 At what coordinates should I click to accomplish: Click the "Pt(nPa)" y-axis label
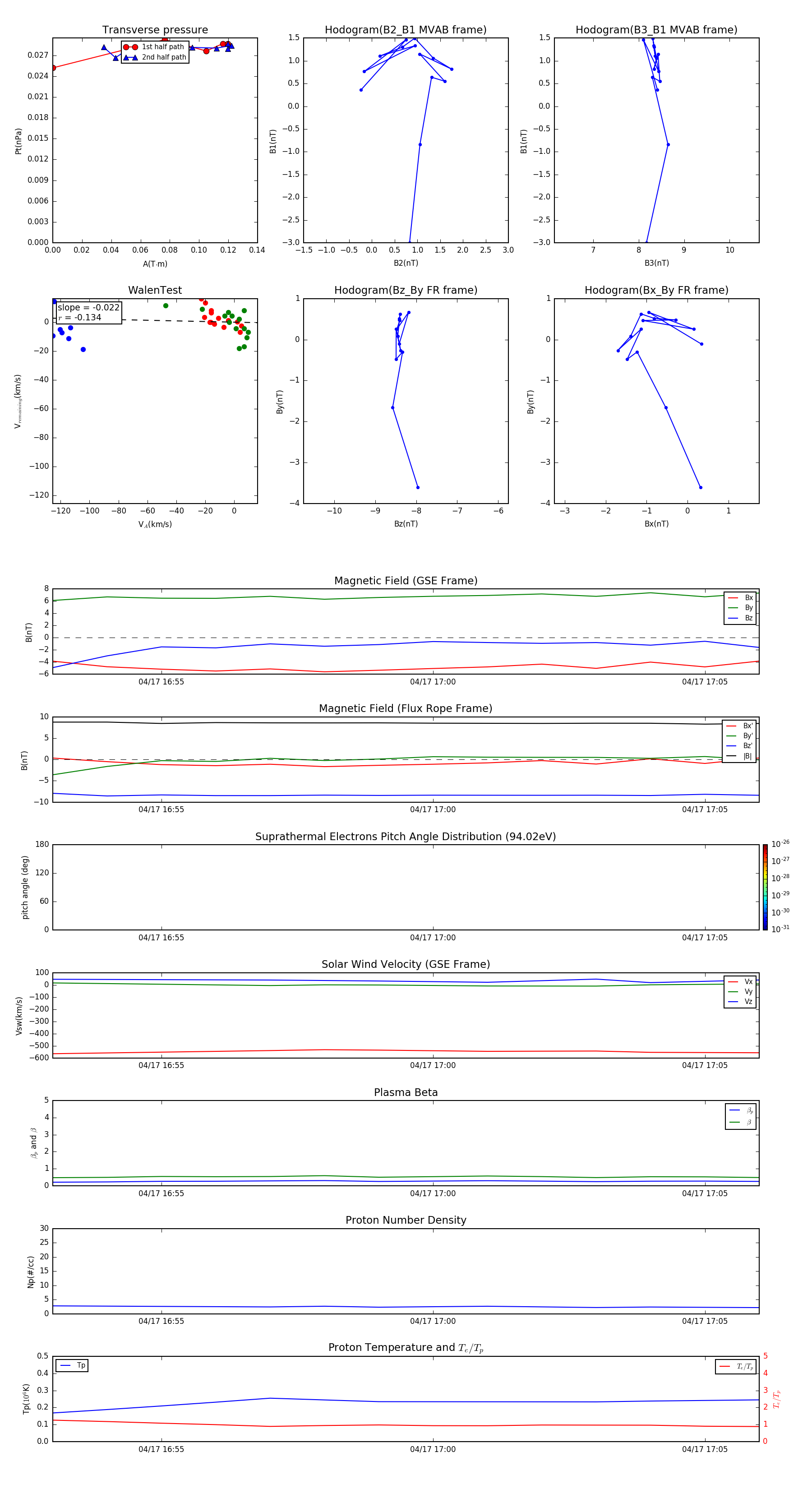(18, 141)
